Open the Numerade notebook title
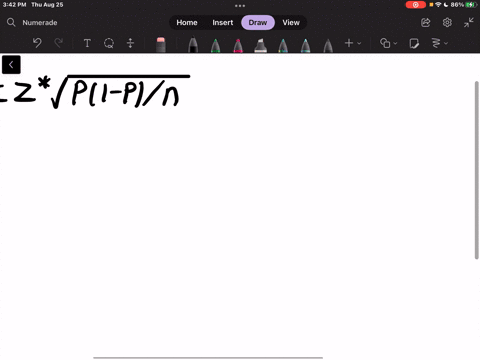Screen dimensions: 480x360 (40, 23)
